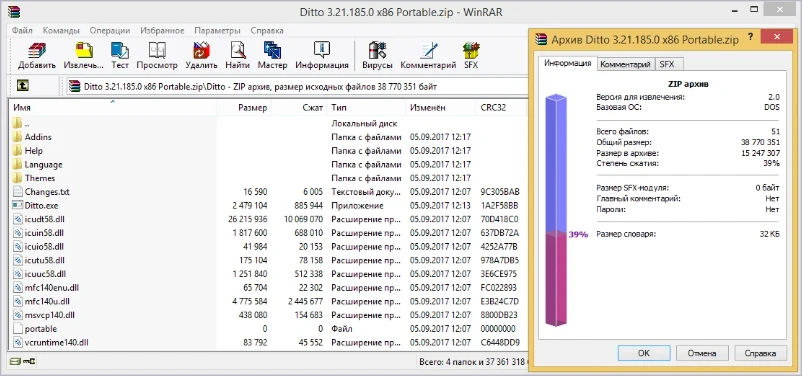Image resolution: width=802 pixels, height=376 pixels.
Task: Click the CRC32 value C6448DD9
Action: [500, 342]
